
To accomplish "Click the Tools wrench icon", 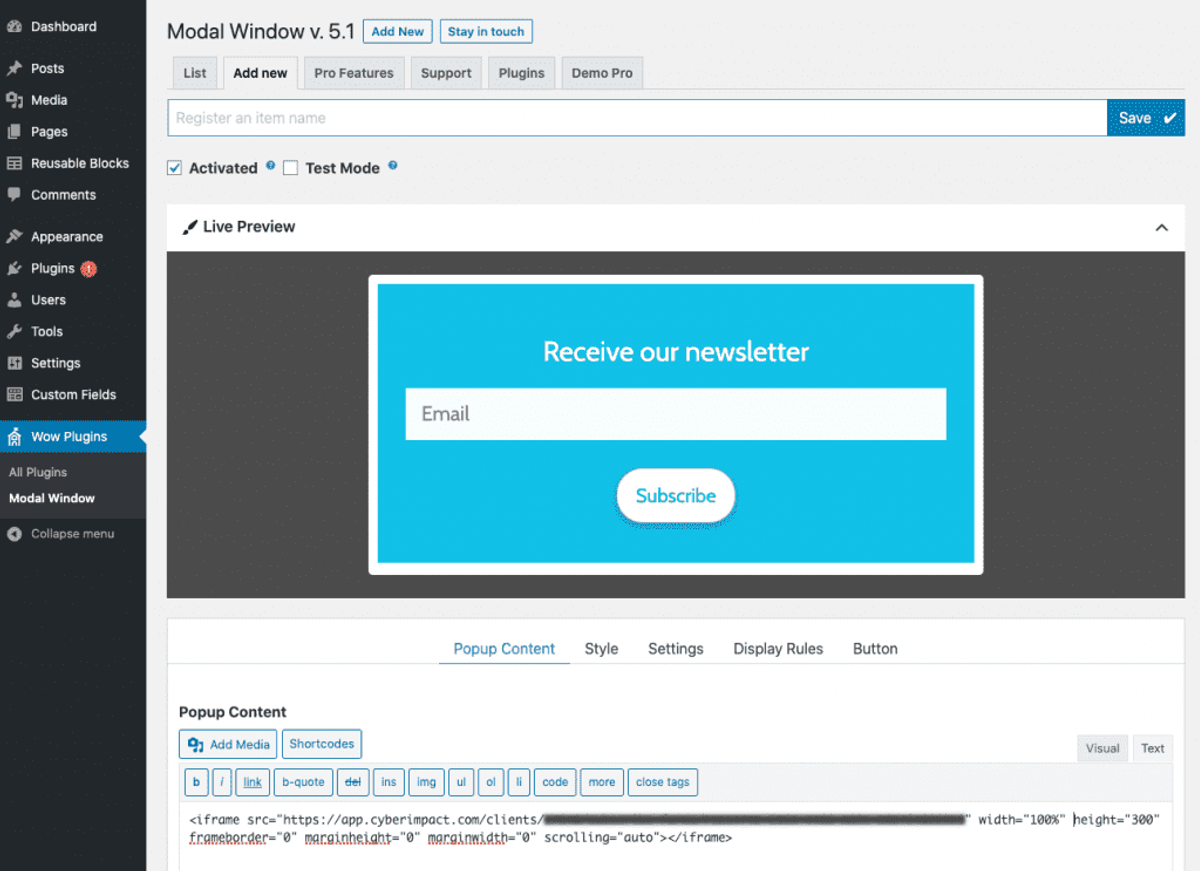I will click(x=14, y=332).
